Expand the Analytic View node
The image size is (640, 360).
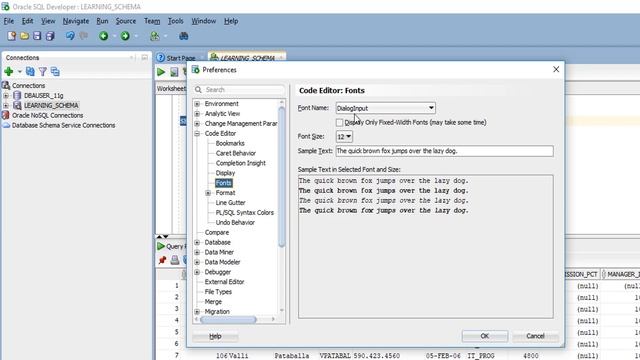point(197,113)
